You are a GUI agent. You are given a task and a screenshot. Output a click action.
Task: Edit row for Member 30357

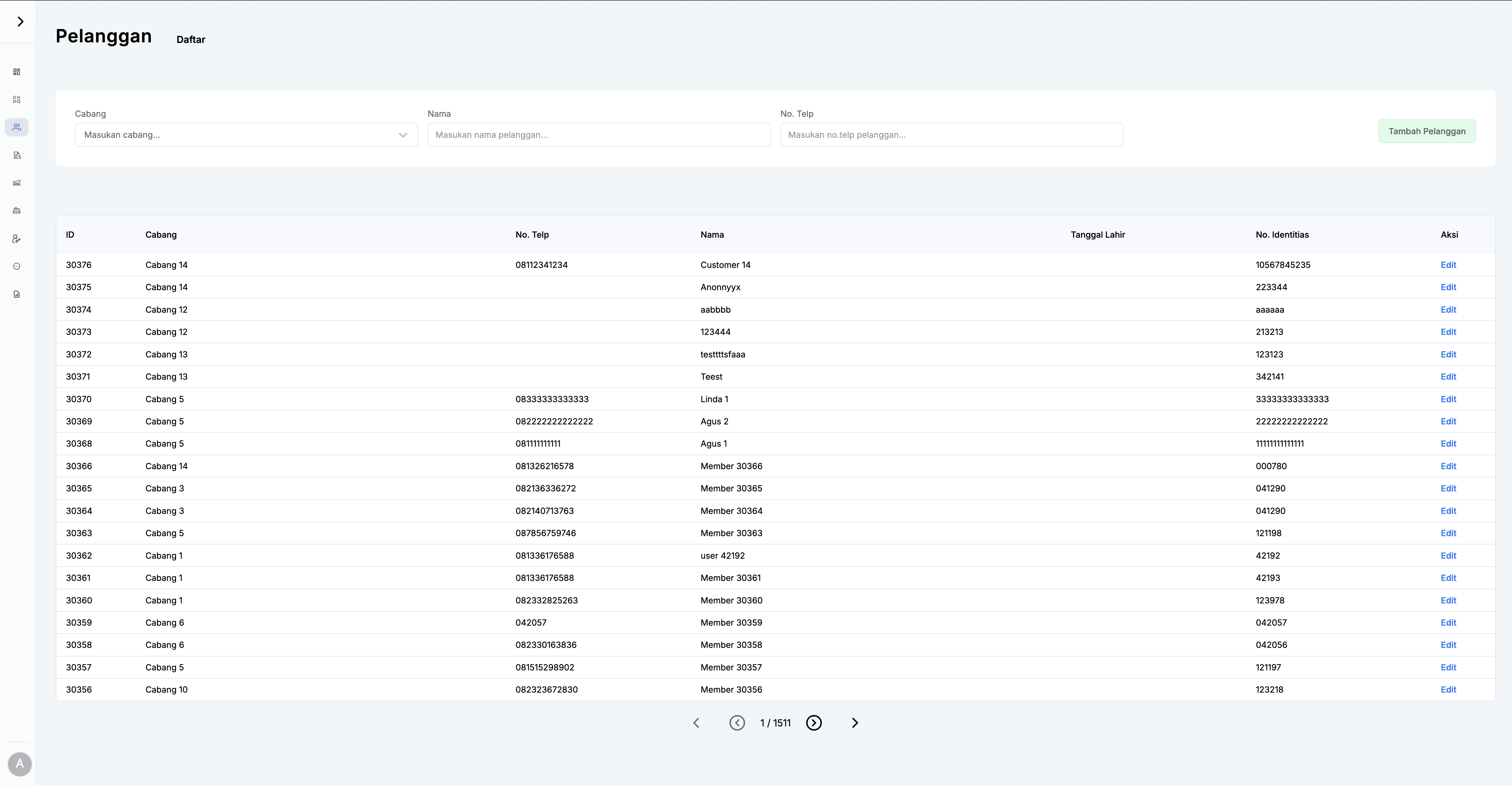pyautogui.click(x=1448, y=667)
